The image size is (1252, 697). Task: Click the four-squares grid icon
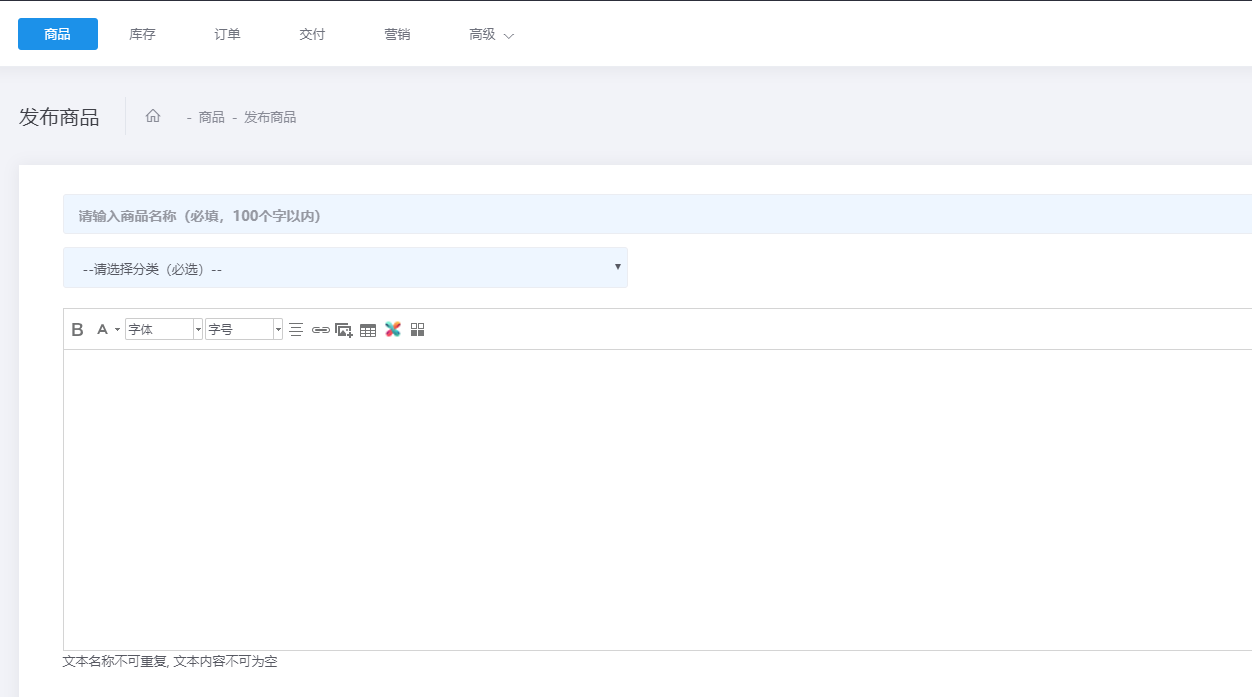[x=418, y=329]
